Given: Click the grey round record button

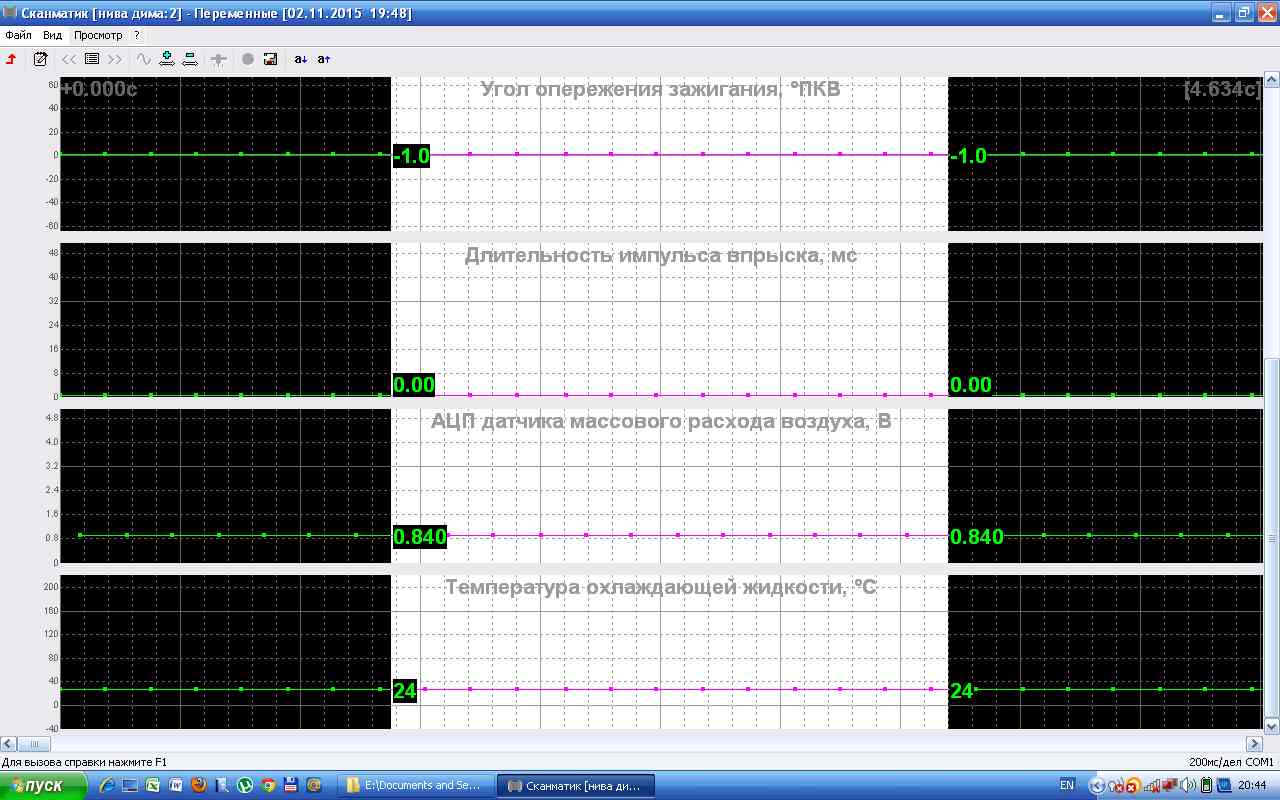Looking at the screenshot, I should [x=248, y=59].
